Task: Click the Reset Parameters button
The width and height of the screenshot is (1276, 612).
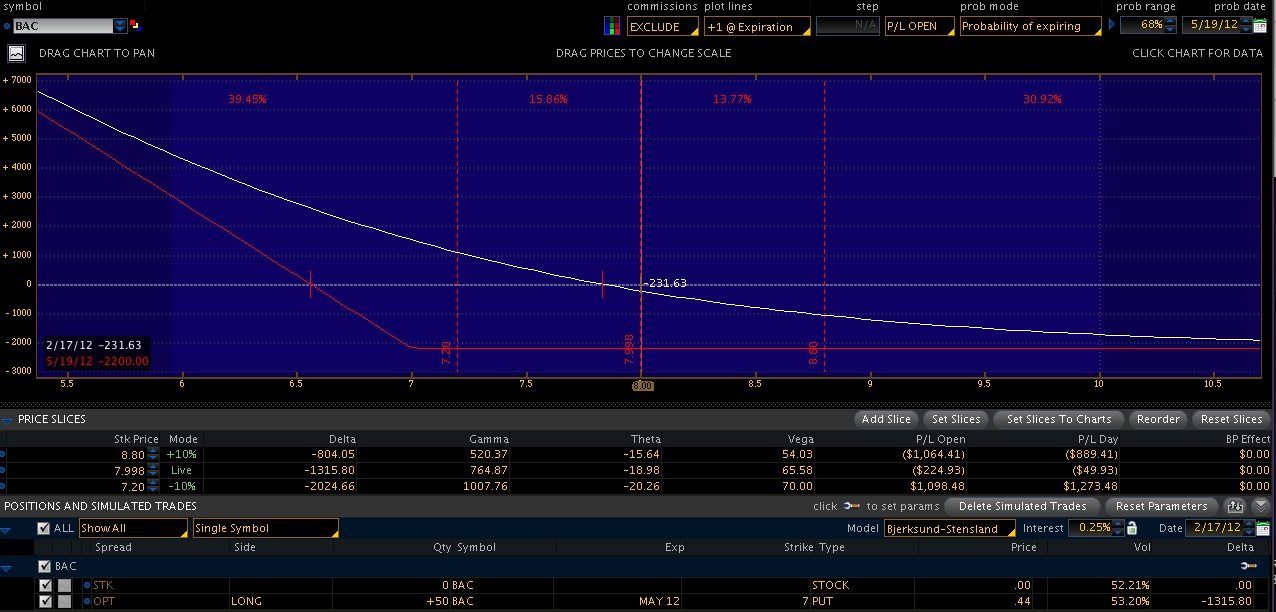Action: tap(1161, 506)
